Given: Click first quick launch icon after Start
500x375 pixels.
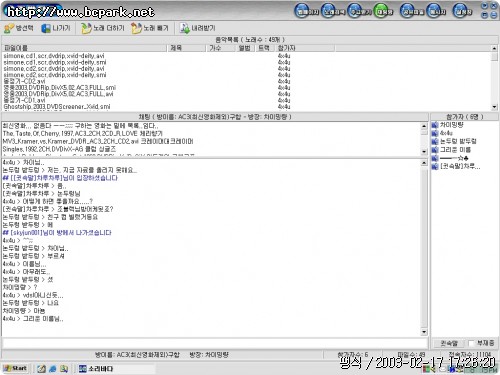Looking at the screenshot, I should [41, 369].
